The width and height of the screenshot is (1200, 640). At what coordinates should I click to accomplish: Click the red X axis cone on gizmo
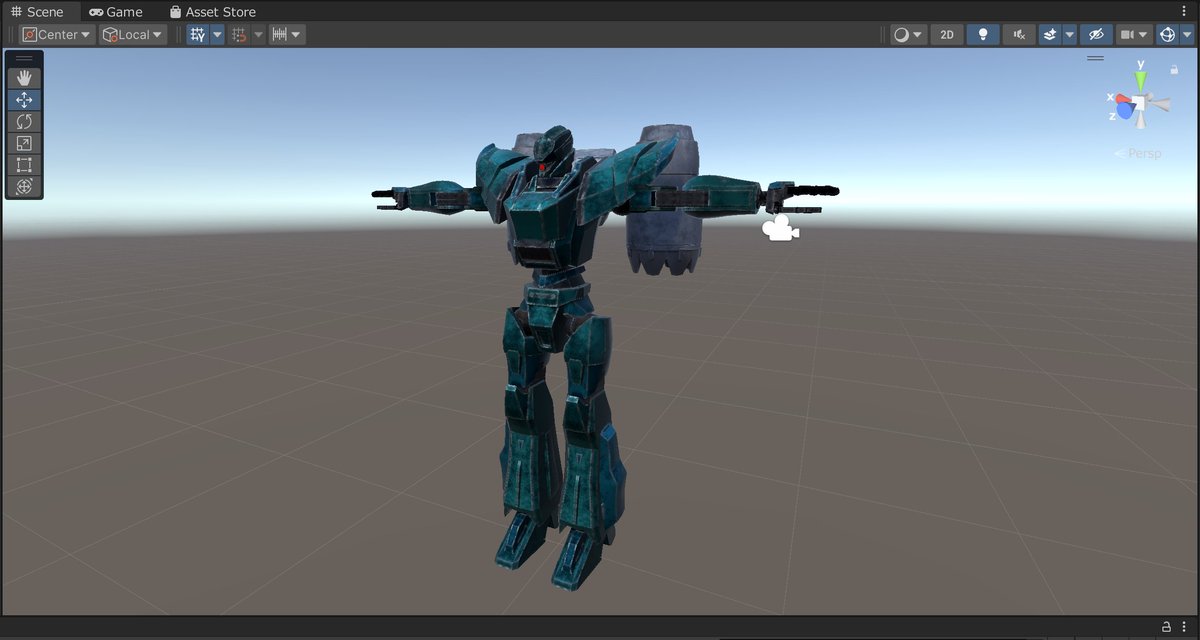point(1123,100)
